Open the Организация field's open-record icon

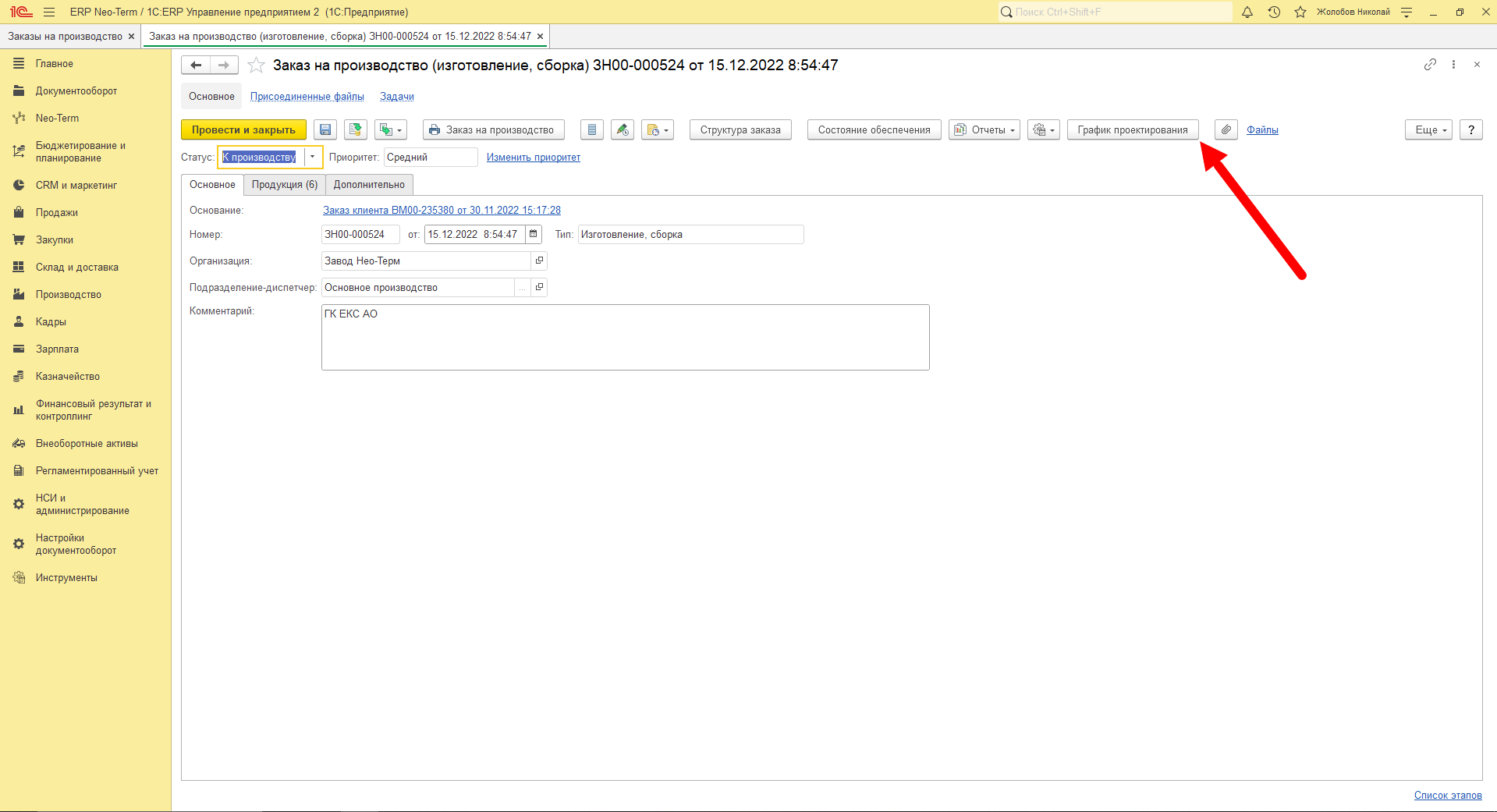[x=539, y=261]
